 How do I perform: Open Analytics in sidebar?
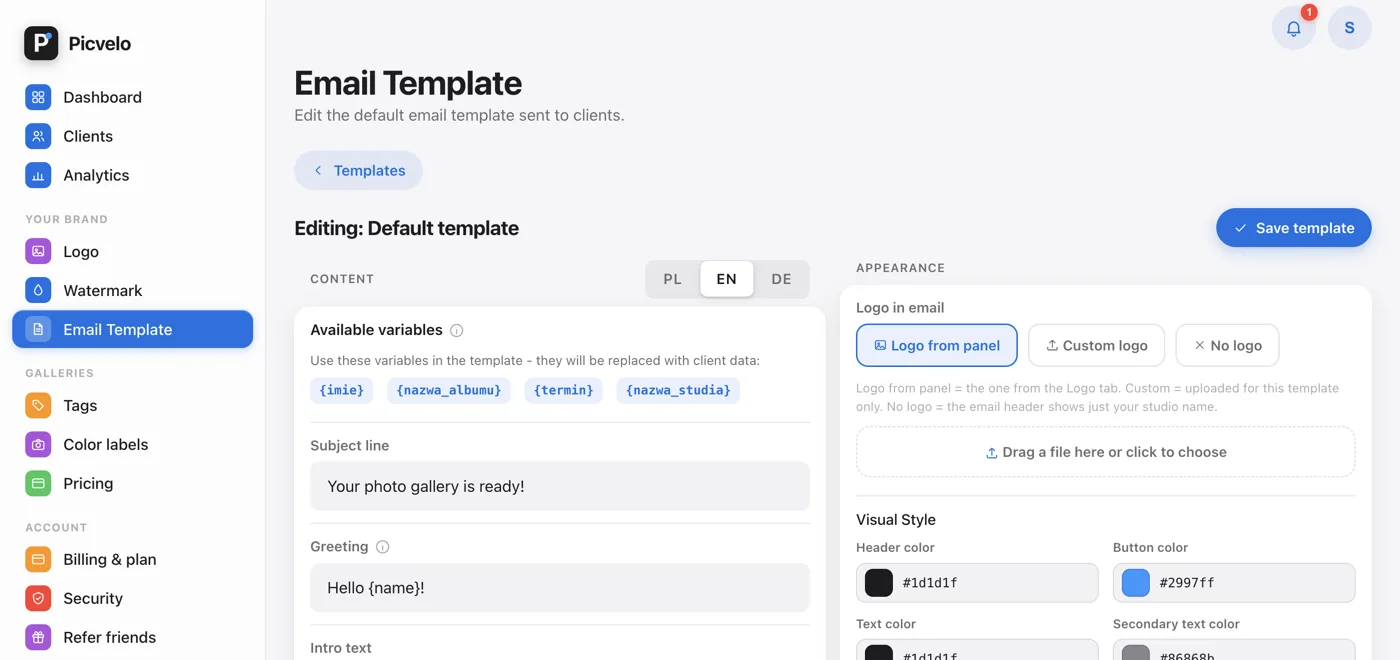132,175
